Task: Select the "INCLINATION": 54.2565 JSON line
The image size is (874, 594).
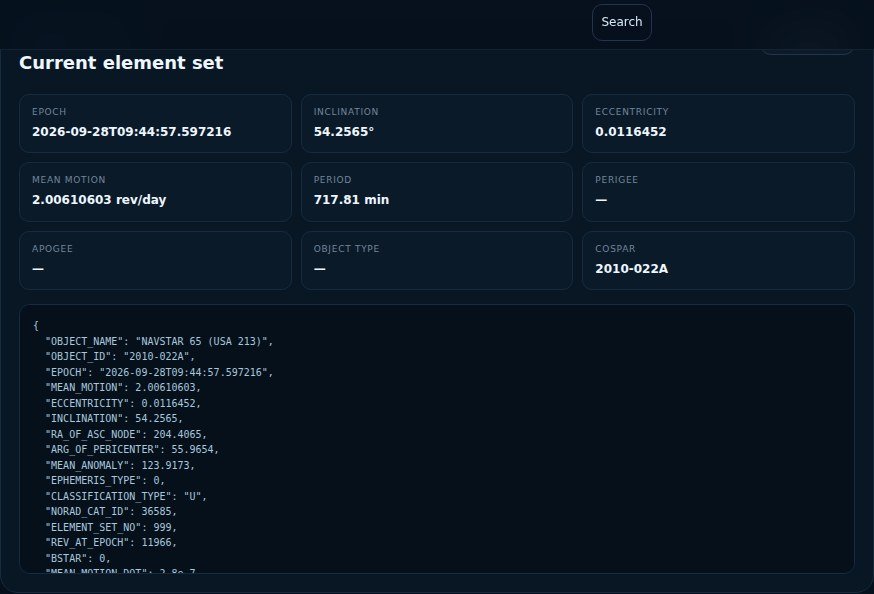Action: (114, 418)
